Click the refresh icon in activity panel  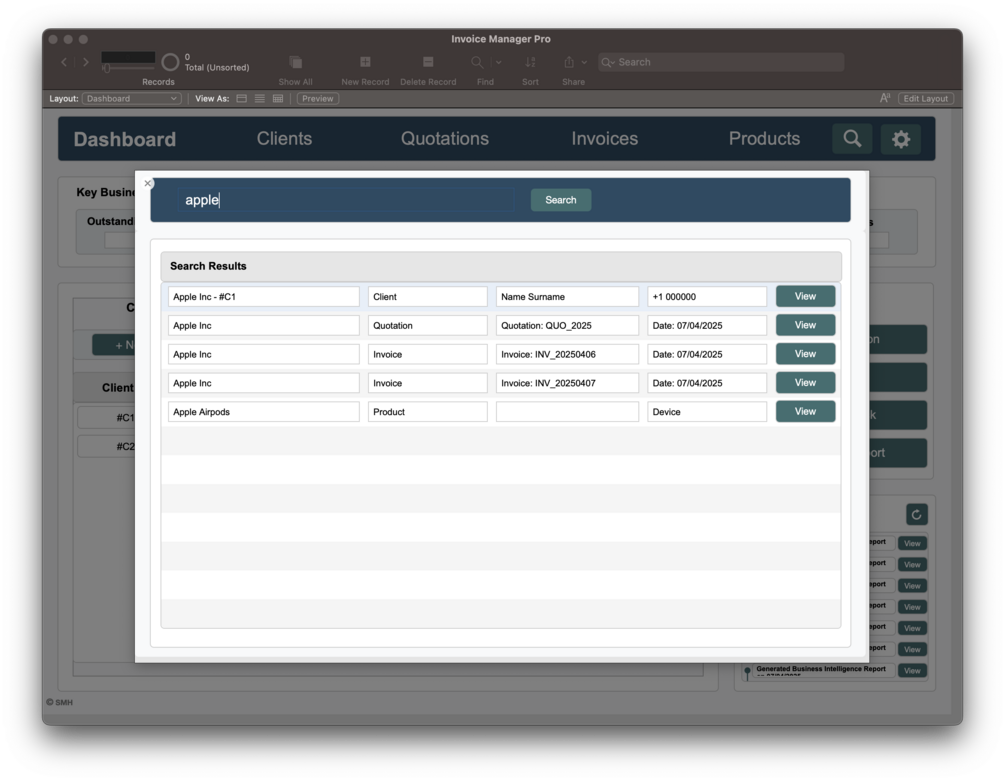(x=917, y=514)
